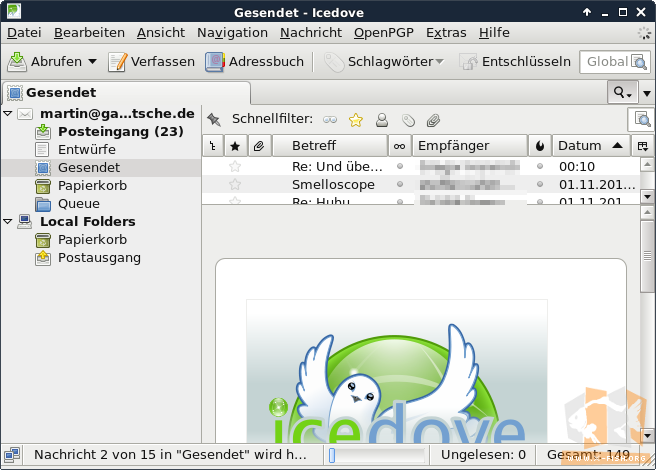Toggle the contact person quick filter

[382, 120]
